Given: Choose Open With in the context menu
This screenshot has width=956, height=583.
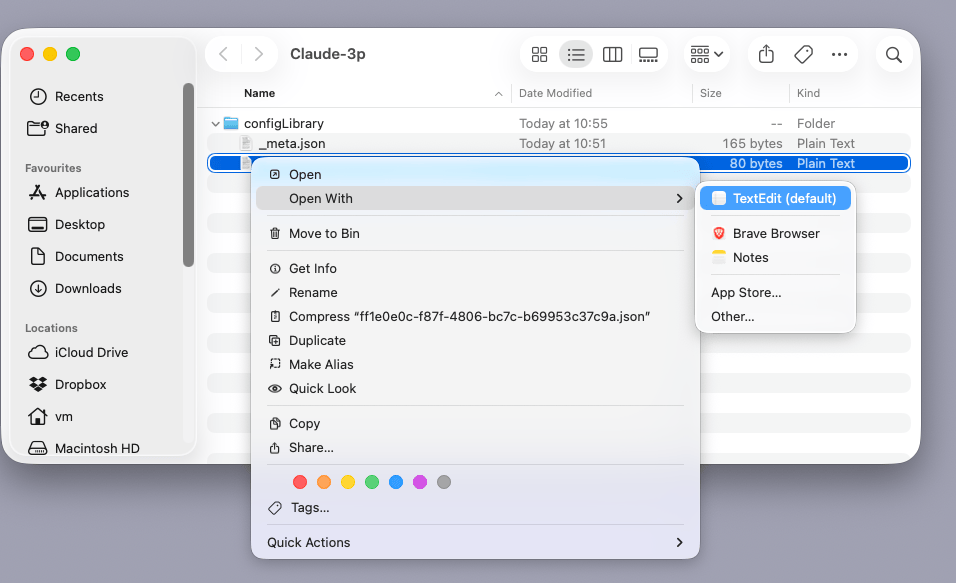Looking at the screenshot, I should pyautogui.click(x=475, y=198).
